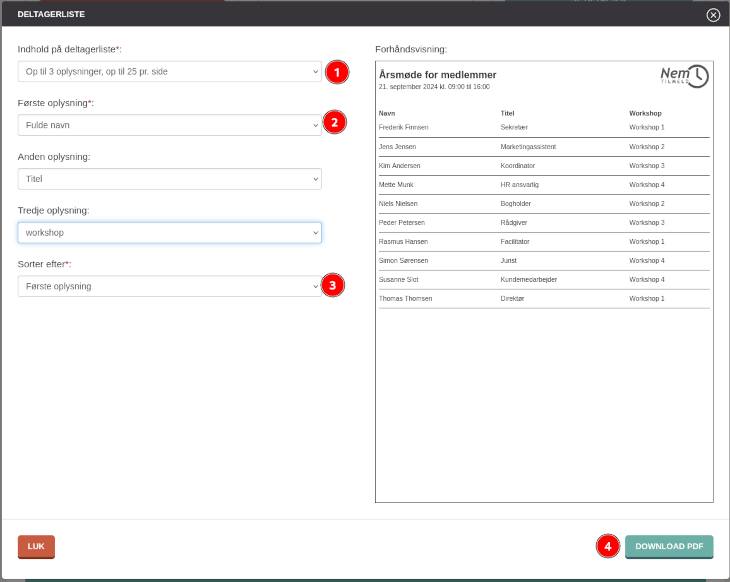Click the title 'HR ansvarlig' in preview

[x=520, y=185]
